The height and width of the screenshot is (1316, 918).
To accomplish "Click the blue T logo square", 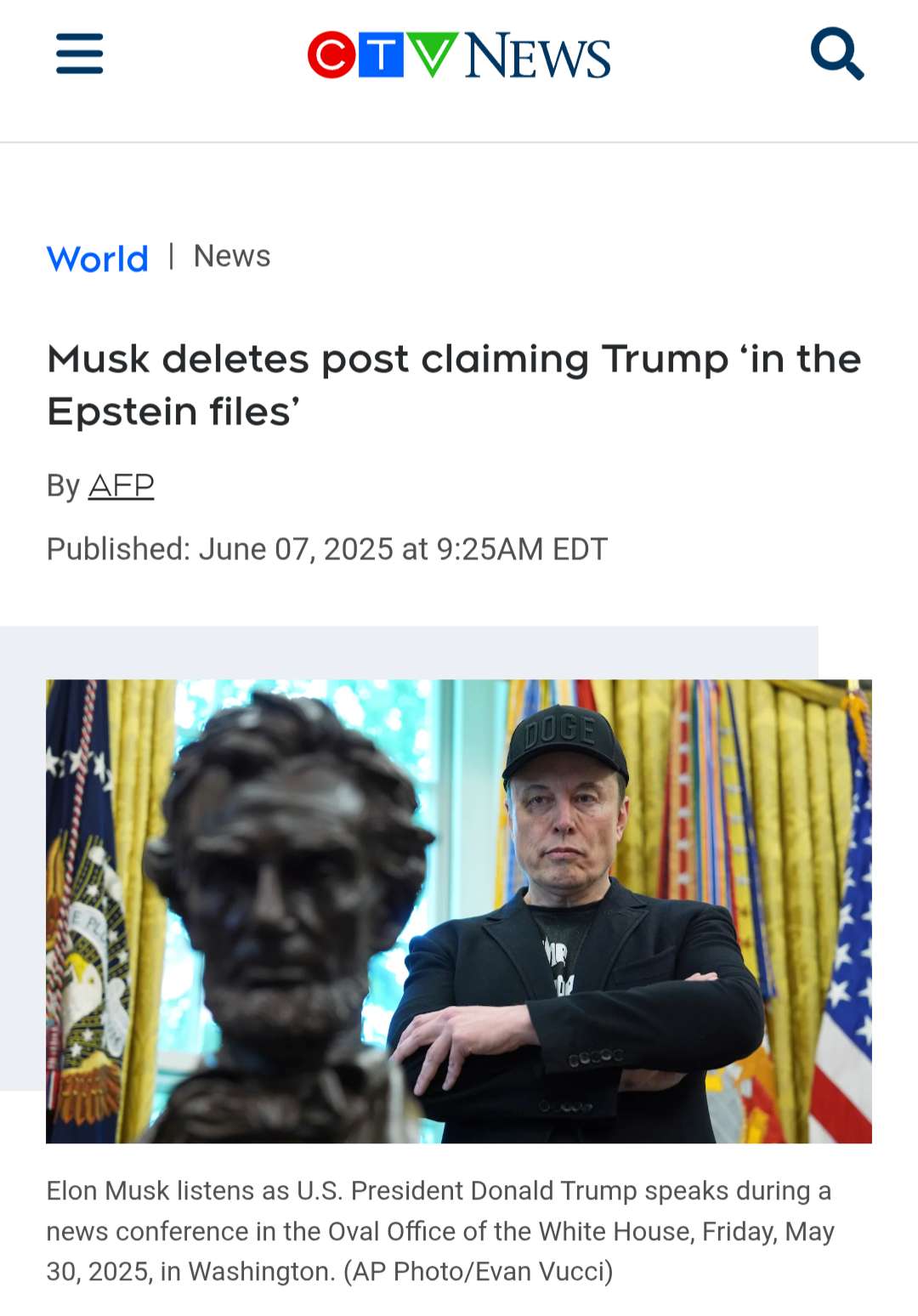I will (381, 55).
